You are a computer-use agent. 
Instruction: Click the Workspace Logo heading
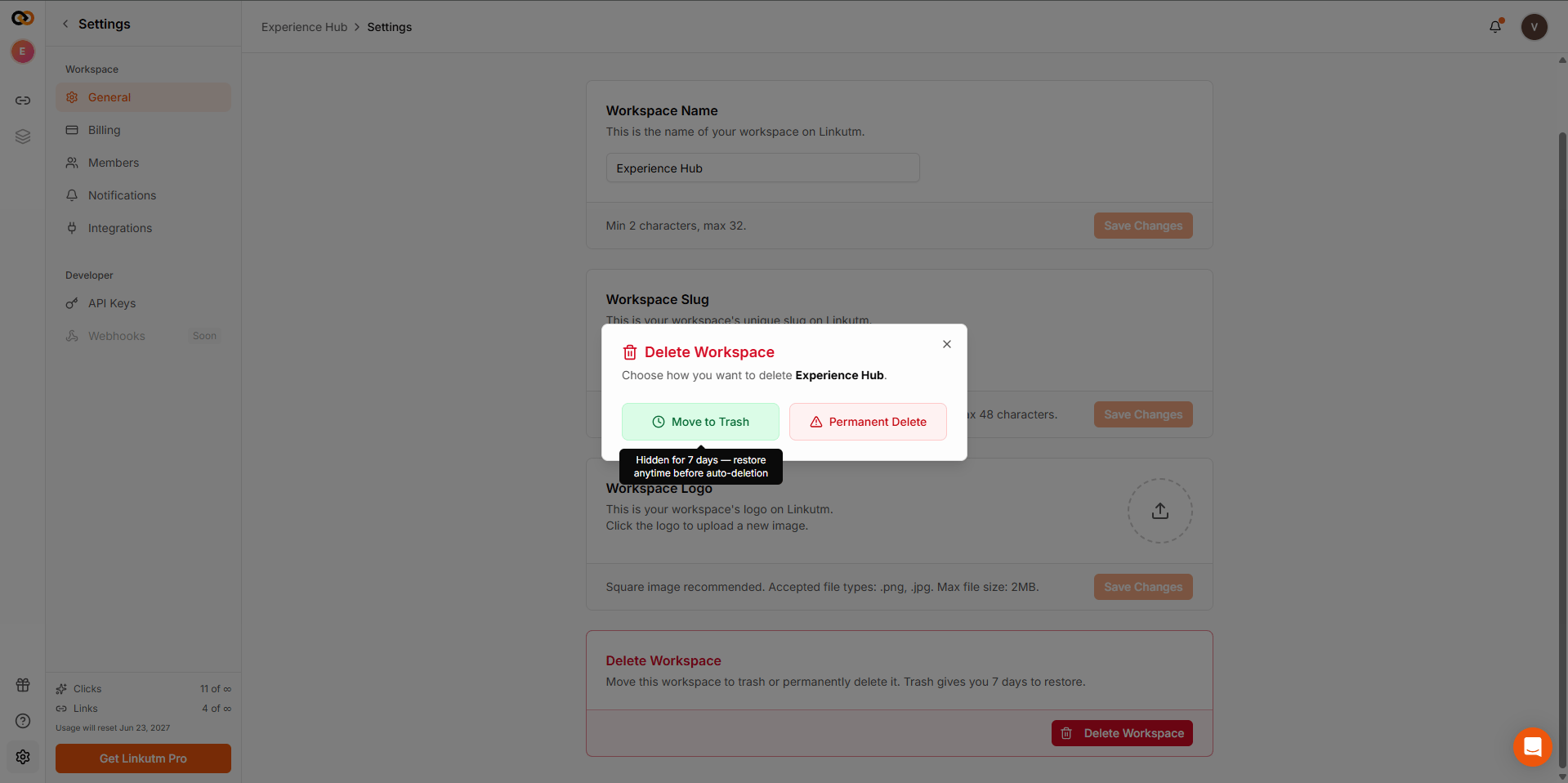click(659, 489)
